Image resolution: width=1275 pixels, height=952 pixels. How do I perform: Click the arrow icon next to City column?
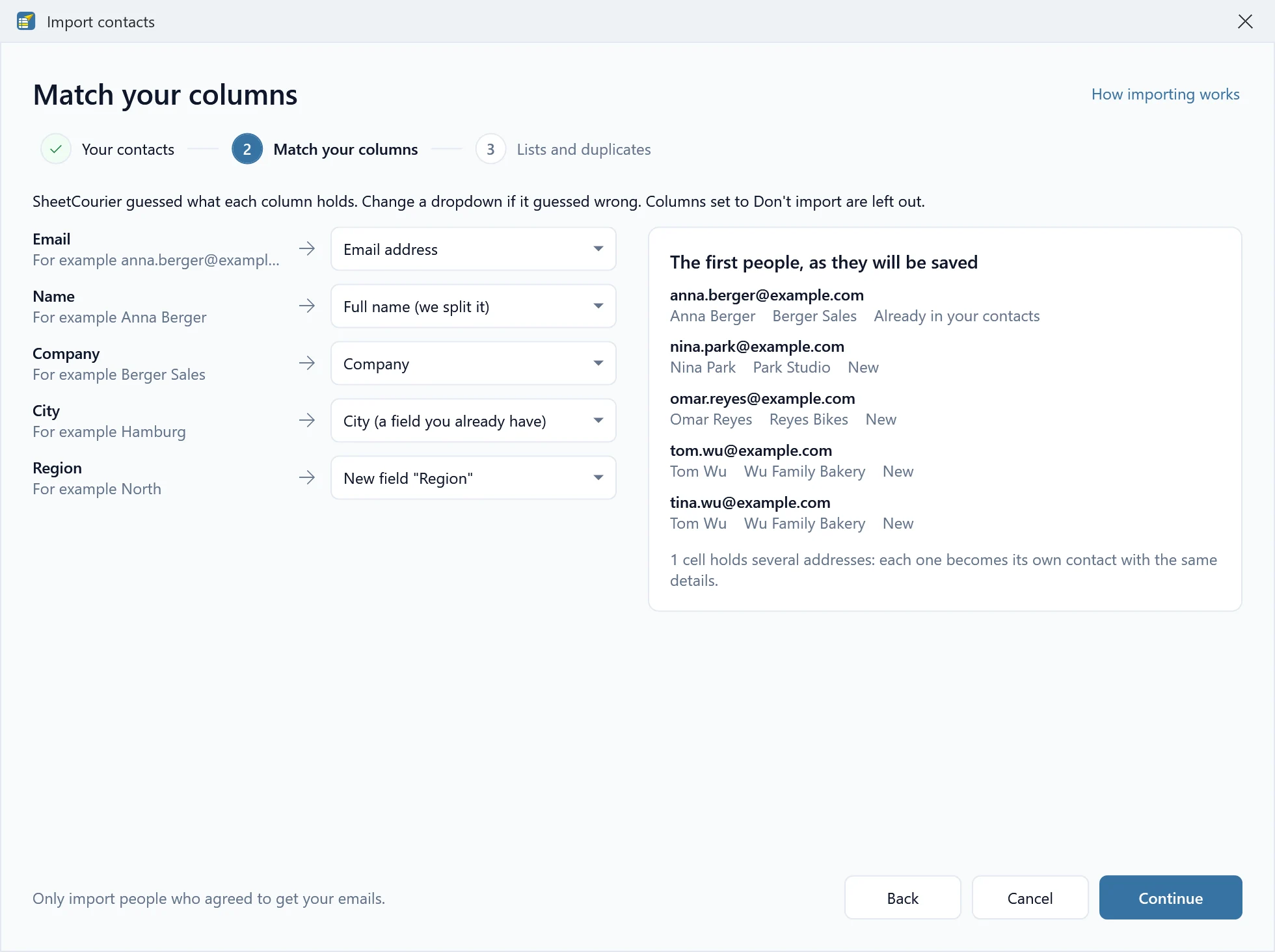click(307, 420)
